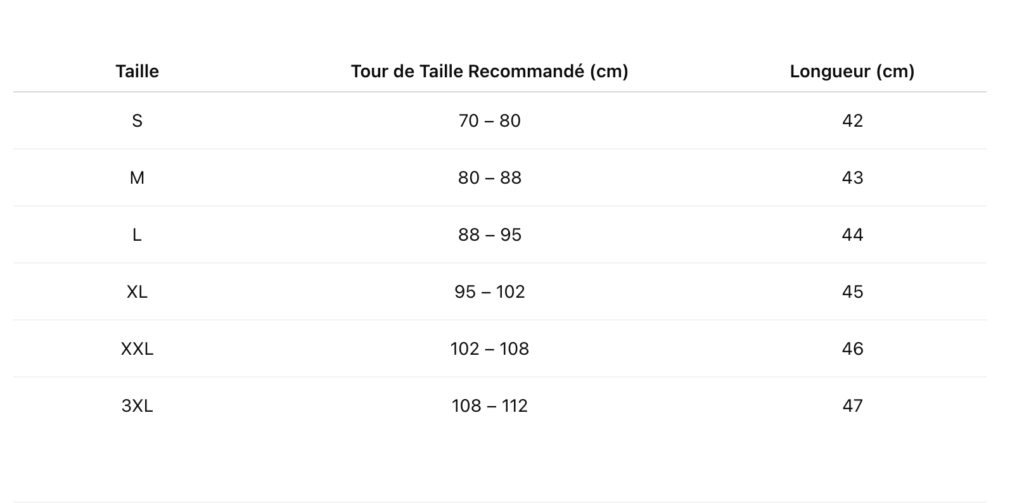Click the 3XL size cell
The width and height of the screenshot is (1024, 503).
click(137, 406)
